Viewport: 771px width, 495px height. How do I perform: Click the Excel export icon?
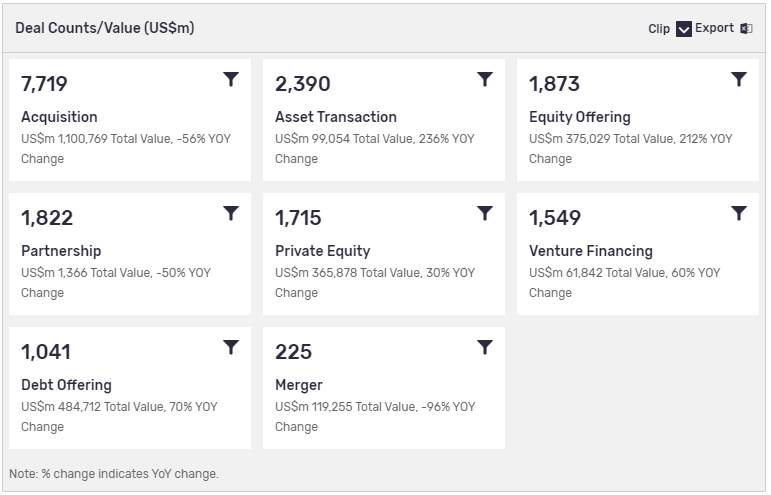tap(746, 29)
